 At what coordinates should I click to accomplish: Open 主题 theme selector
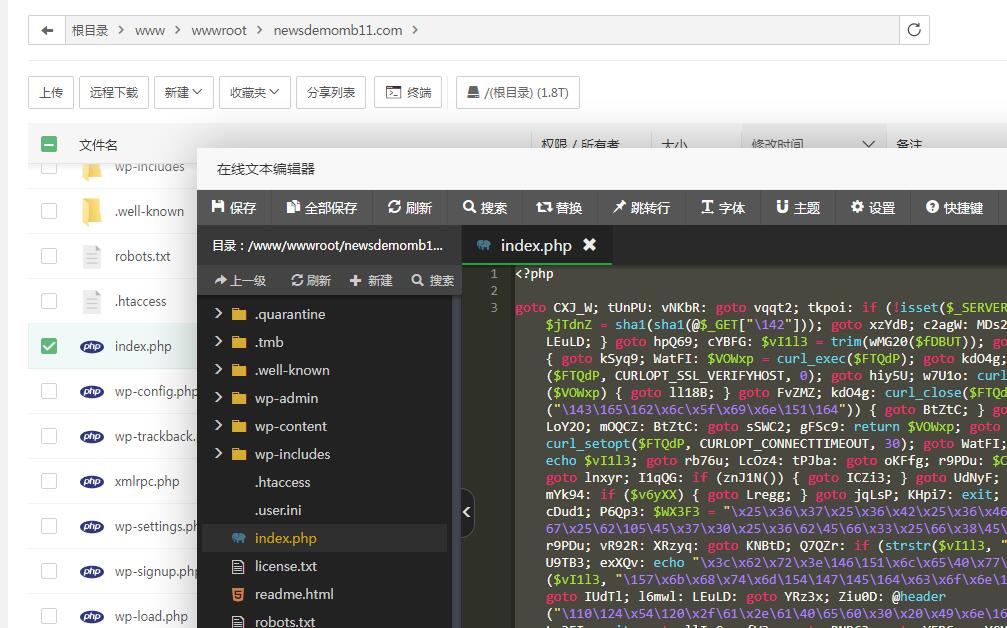pos(798,207)
